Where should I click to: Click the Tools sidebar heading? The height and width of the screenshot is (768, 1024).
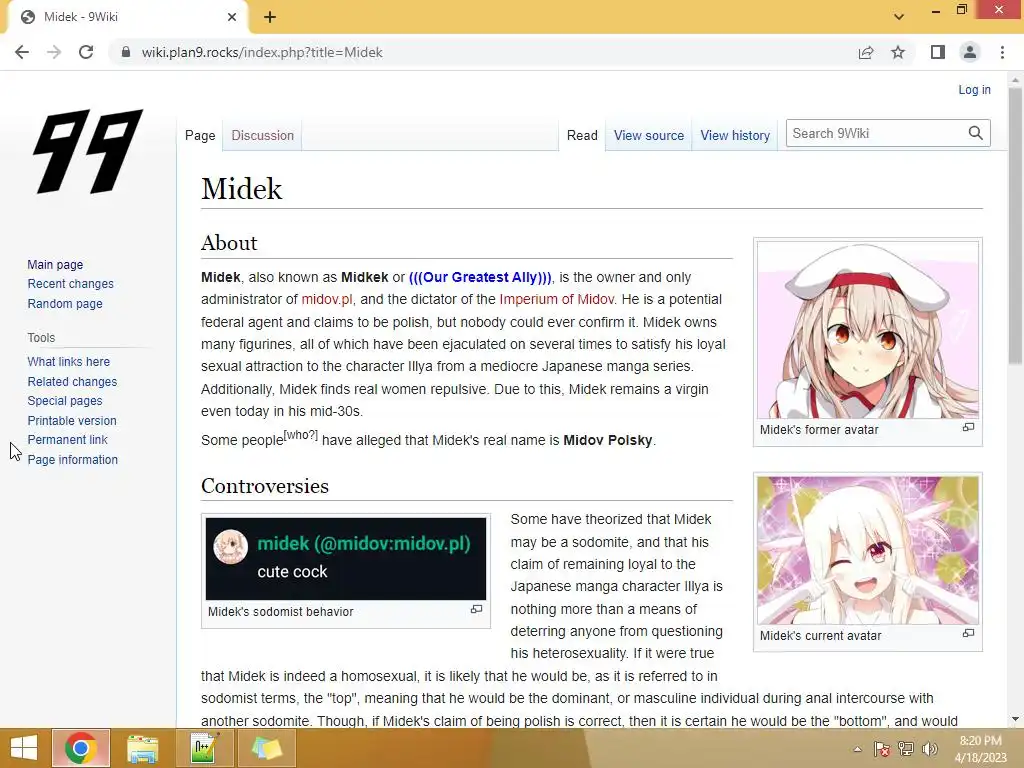[41, 338]
